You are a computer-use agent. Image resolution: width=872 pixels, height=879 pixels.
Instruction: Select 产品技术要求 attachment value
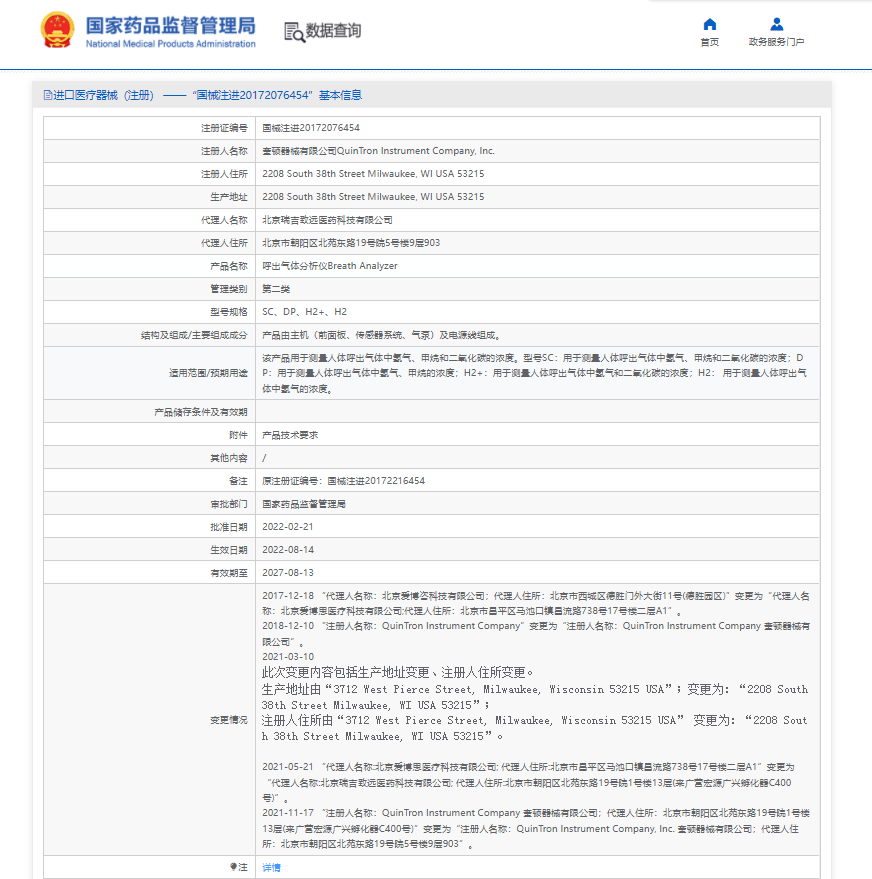(x=290, y=435)
